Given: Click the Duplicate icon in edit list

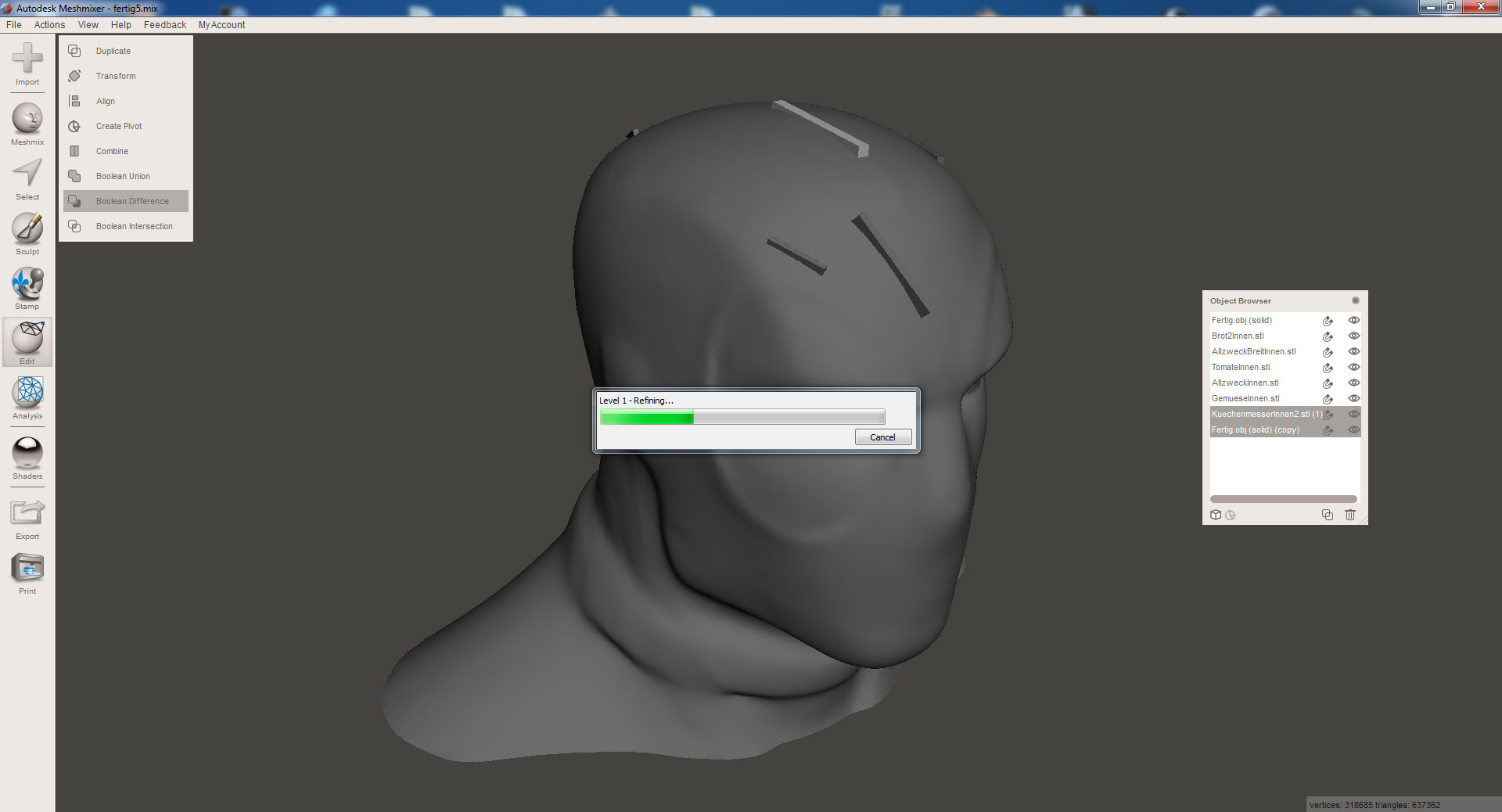Looking at the screenshot, I should tap(74, 51).
